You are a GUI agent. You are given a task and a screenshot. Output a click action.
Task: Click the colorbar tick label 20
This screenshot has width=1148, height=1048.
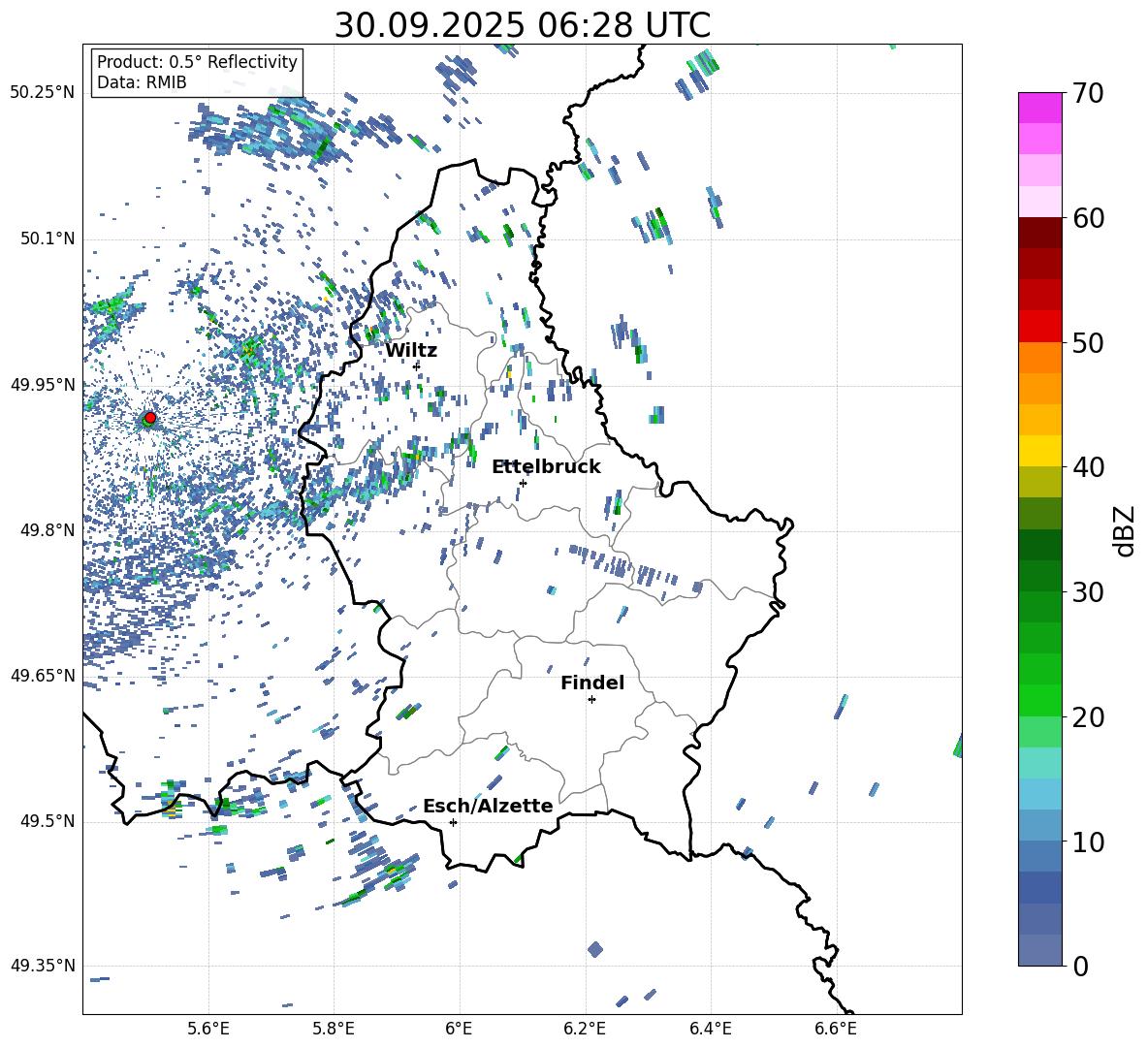tap(1087, 717)
